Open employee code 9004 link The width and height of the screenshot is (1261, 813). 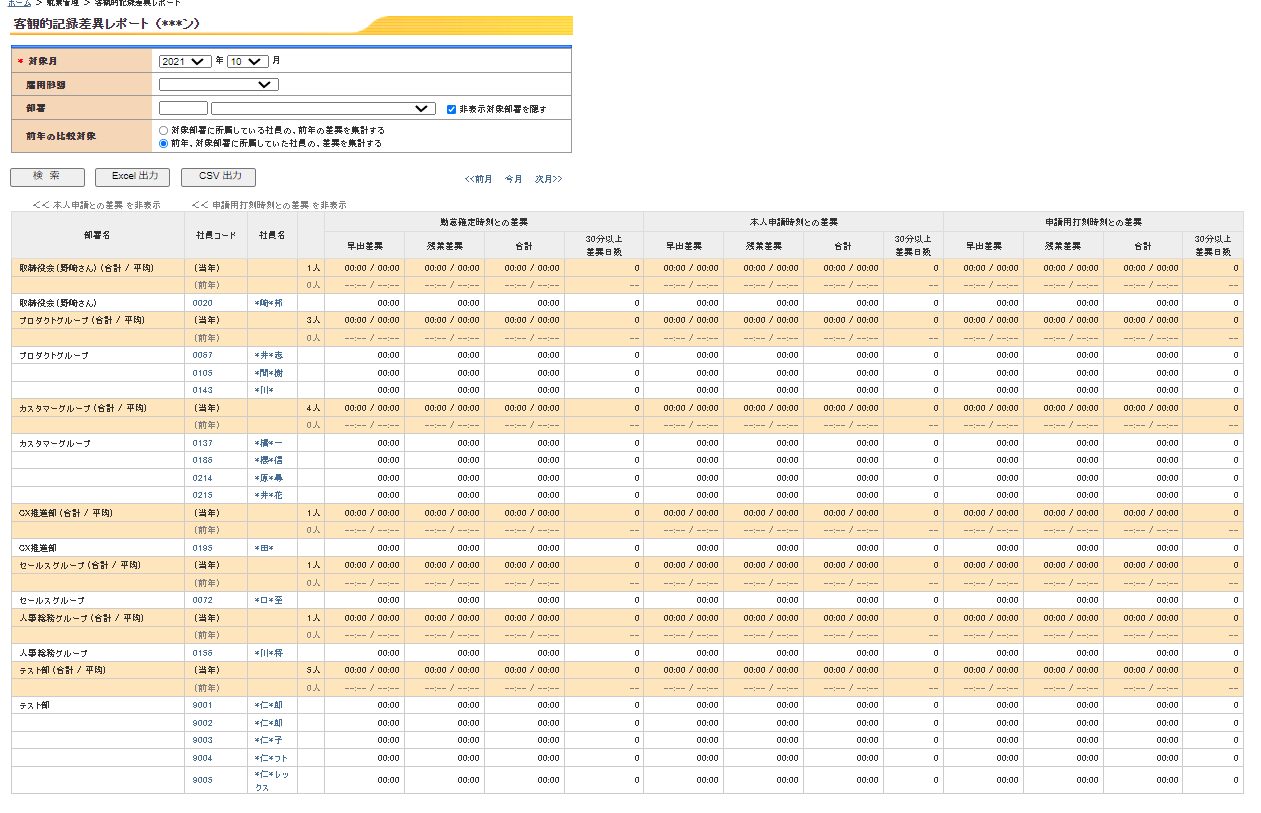coord(202,758)
